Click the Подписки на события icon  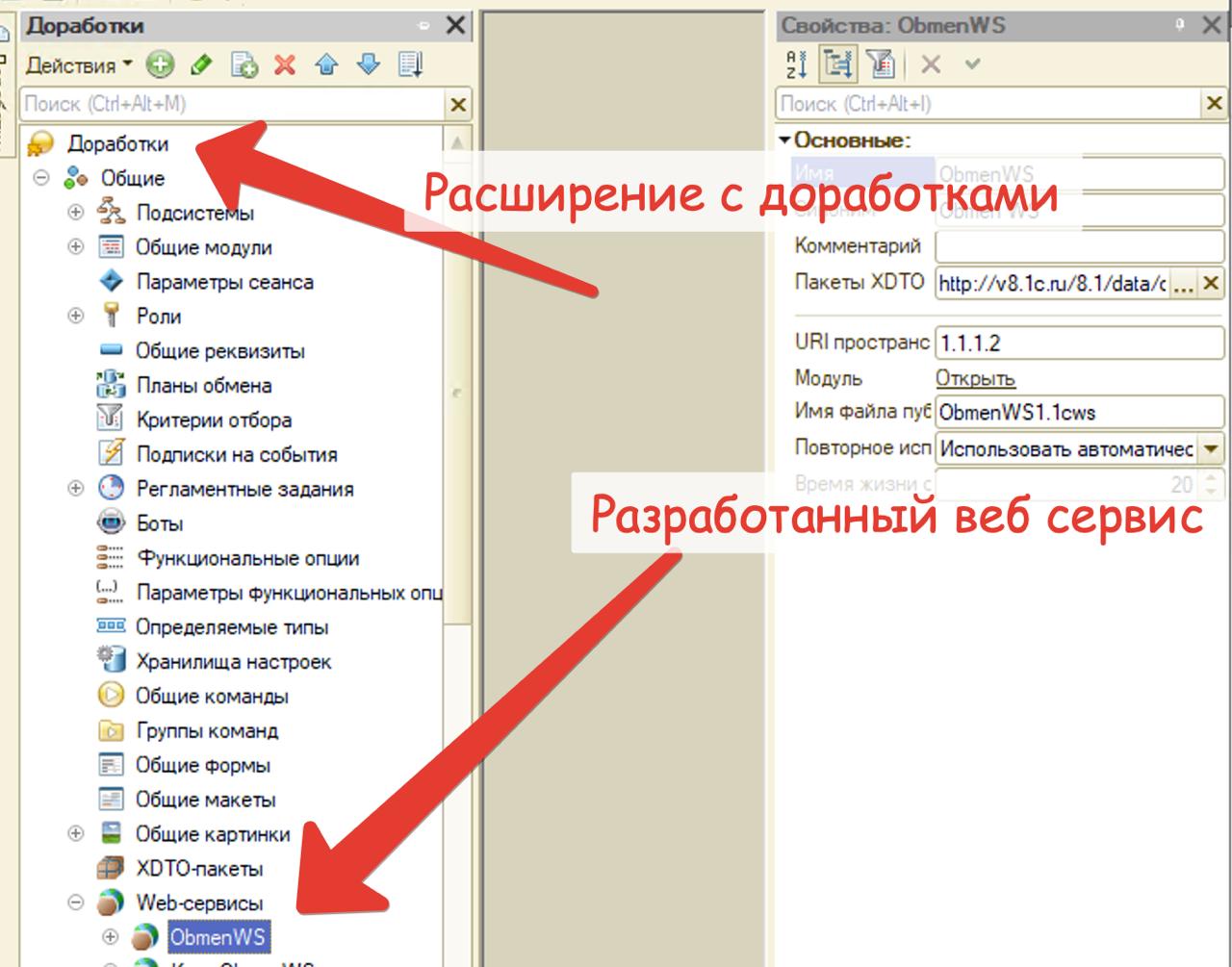point(111,453)
